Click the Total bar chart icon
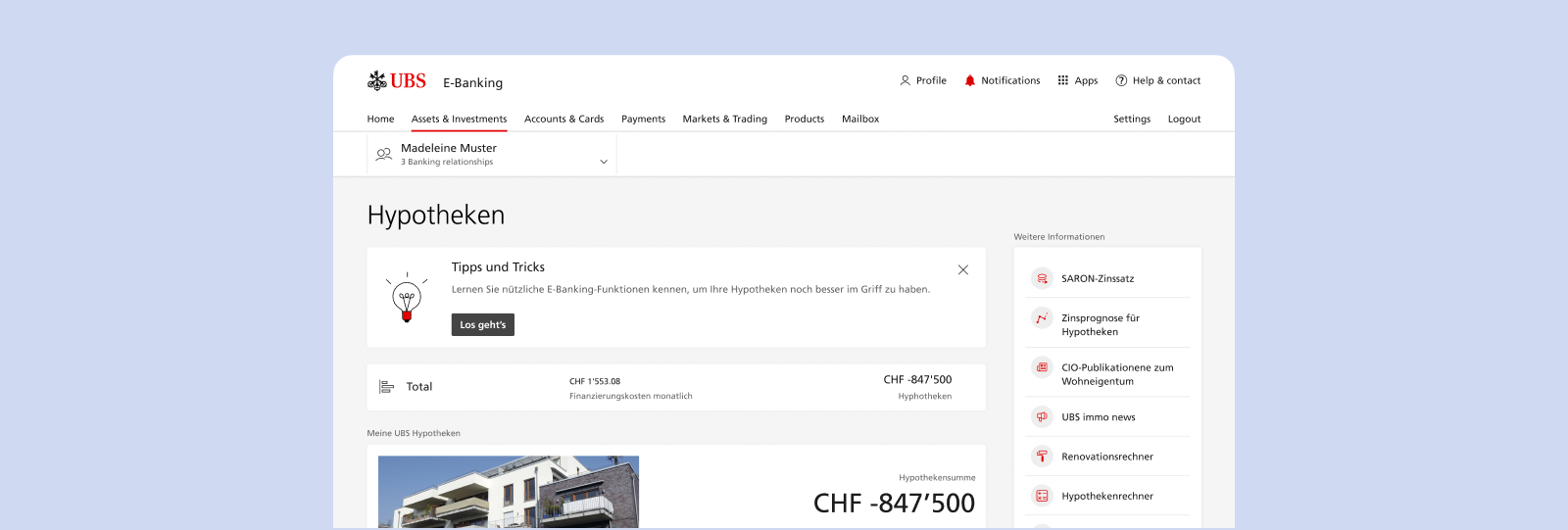Screen dimensions: 1568x530 point(386,387)
